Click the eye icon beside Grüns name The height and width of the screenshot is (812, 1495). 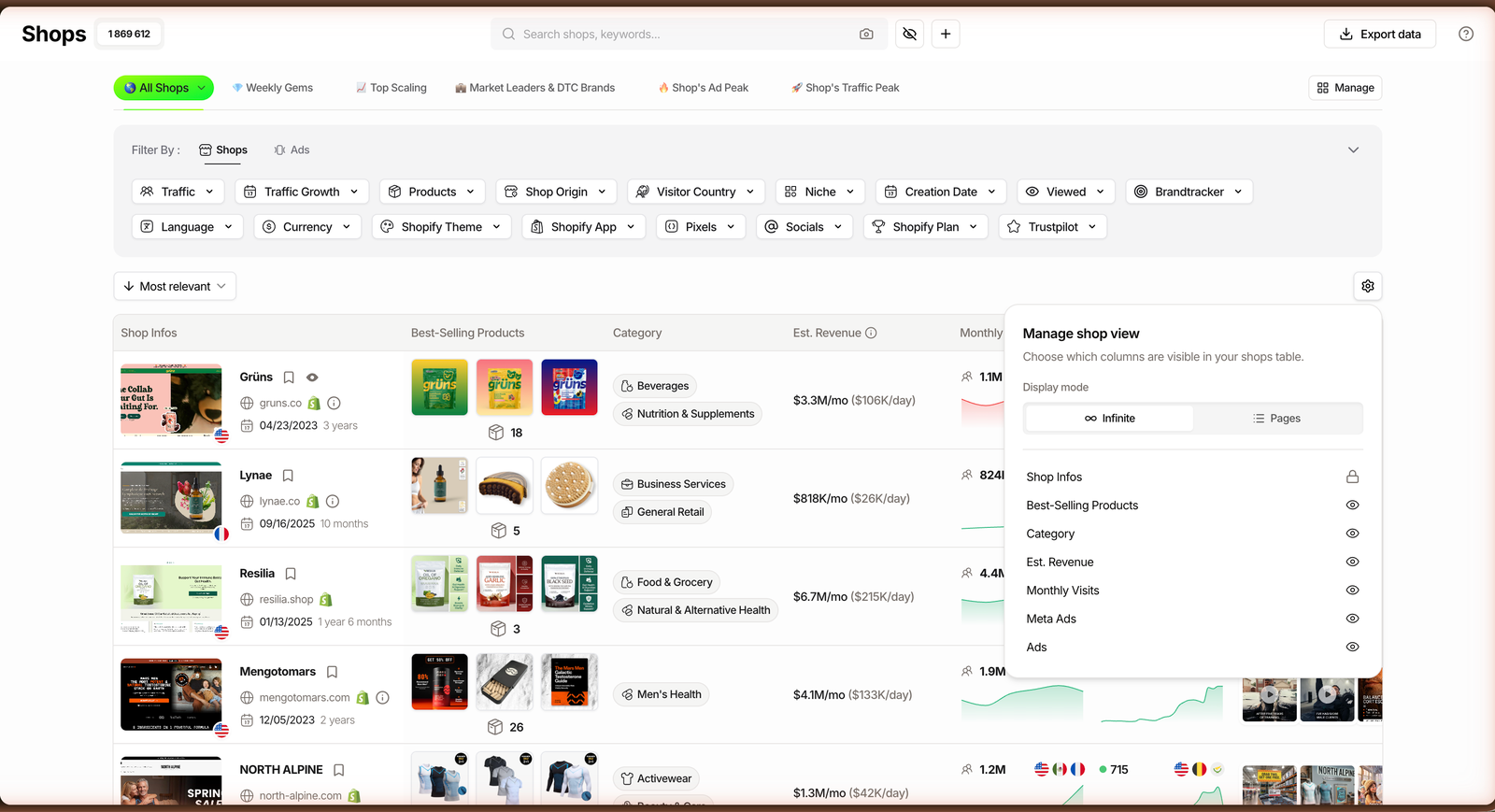click(x=312, y=378)
